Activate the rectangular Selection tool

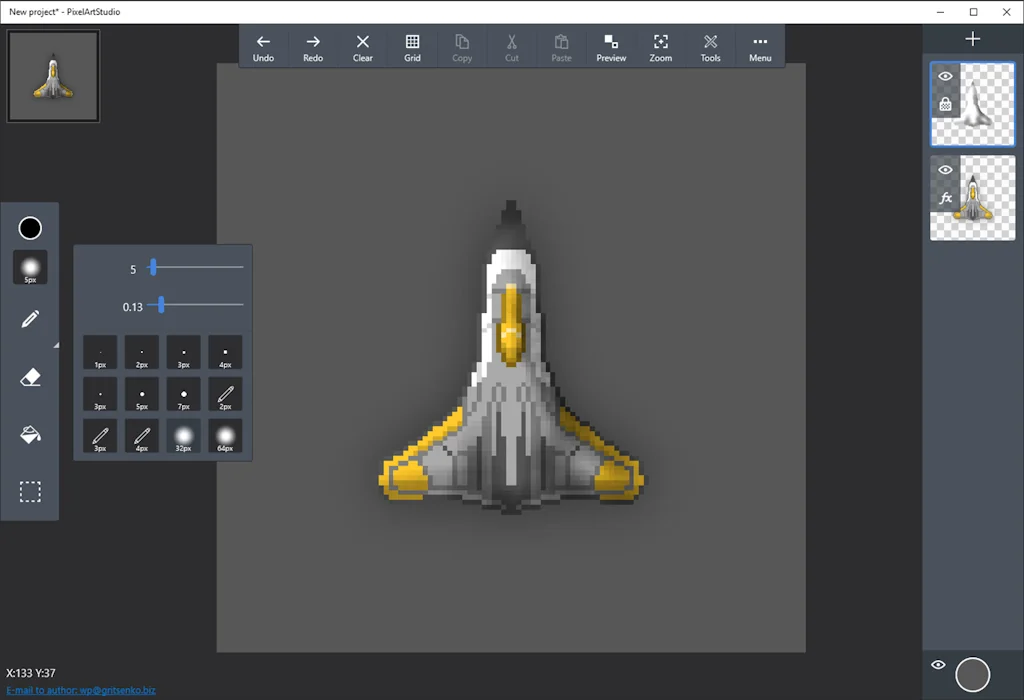tap(30, 491)
